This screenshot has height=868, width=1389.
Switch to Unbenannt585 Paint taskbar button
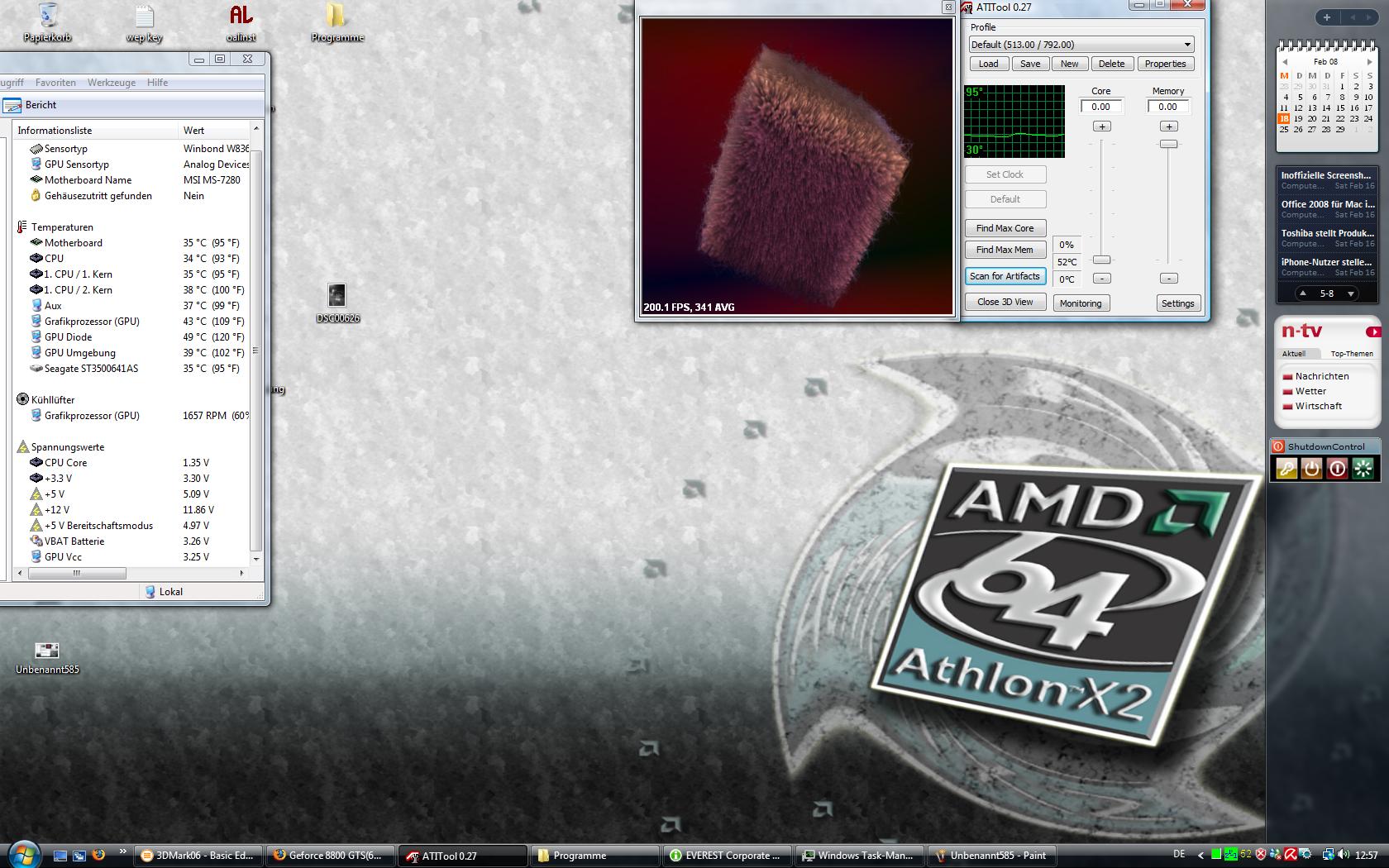click(993, 856)
